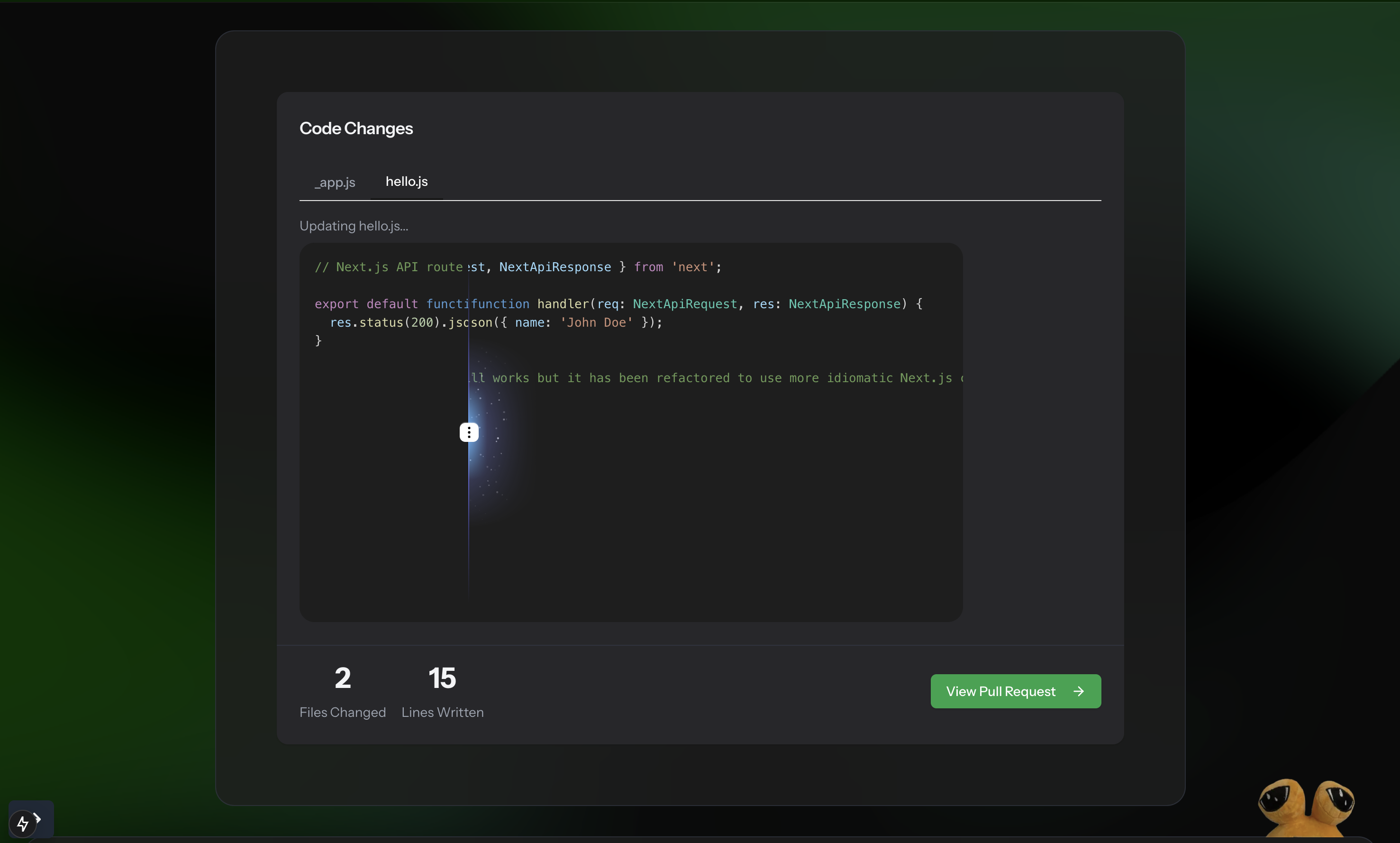Click the Lines Written label
The height and width of the screenshot is (843, 1400).
pyautogui.click(x=442, y=712)
